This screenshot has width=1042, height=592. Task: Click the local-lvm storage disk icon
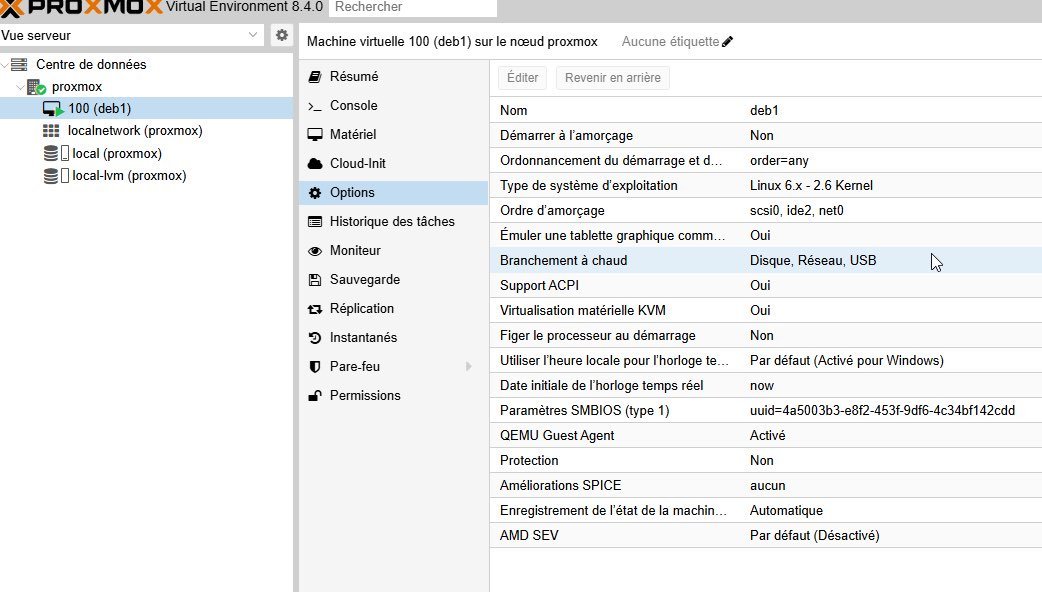(x=51, y=176)
